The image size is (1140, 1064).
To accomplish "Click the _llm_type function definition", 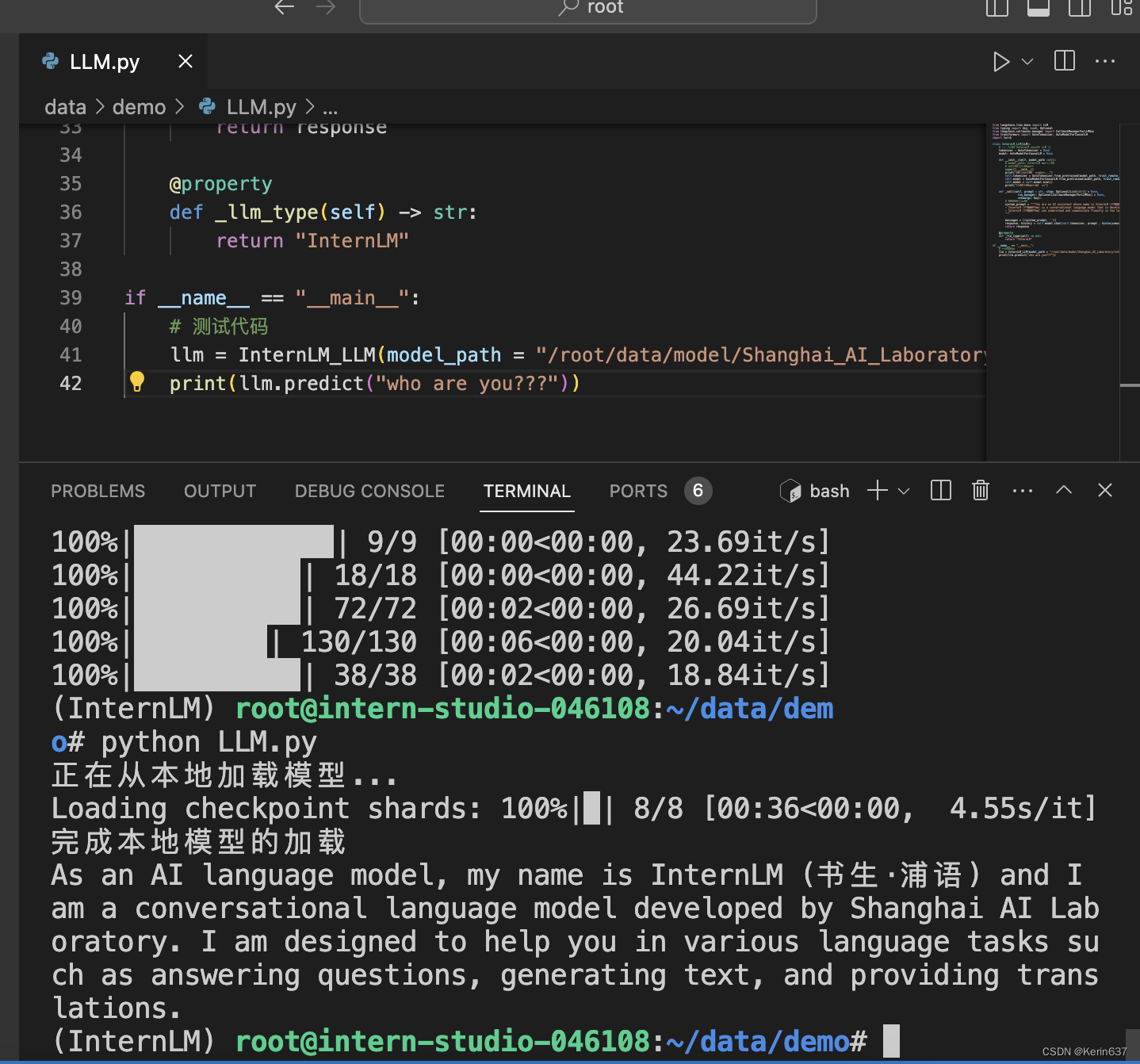I will coord(323,212).
